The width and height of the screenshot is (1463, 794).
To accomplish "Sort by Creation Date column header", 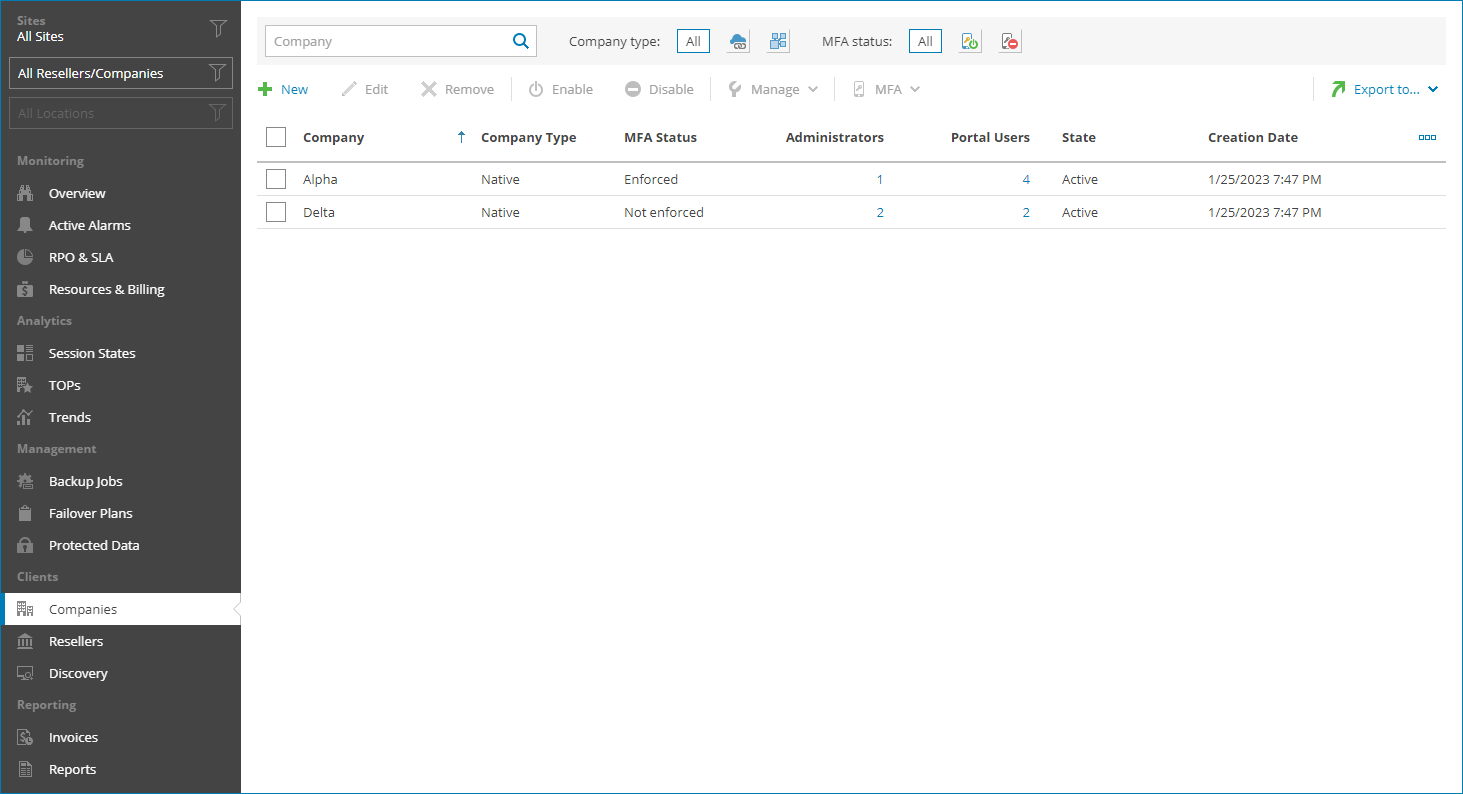I will pos(1253,138).
